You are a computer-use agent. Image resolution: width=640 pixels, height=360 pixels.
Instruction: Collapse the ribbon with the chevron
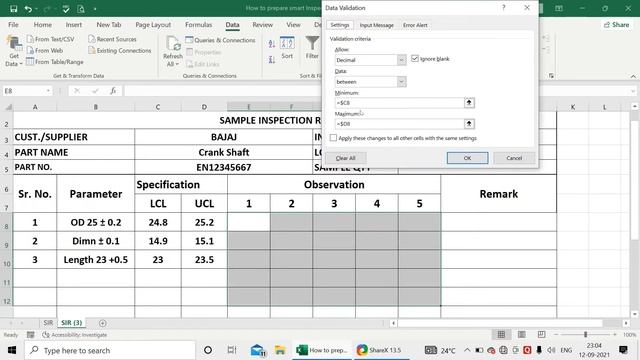coord(633,76)
